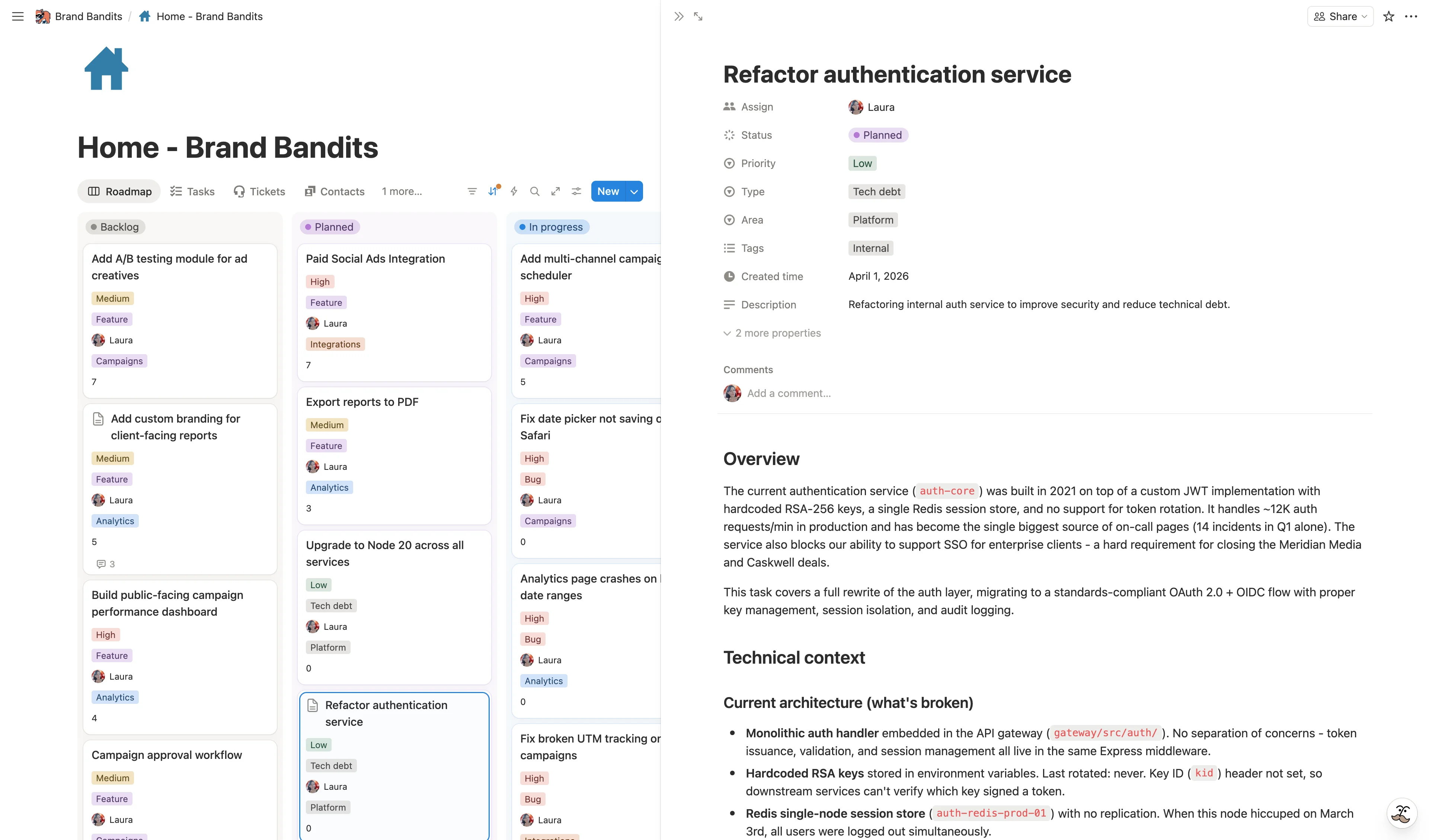
Task: Toggle the favorite star on the task panel
Action: [x=1389, y=16]
